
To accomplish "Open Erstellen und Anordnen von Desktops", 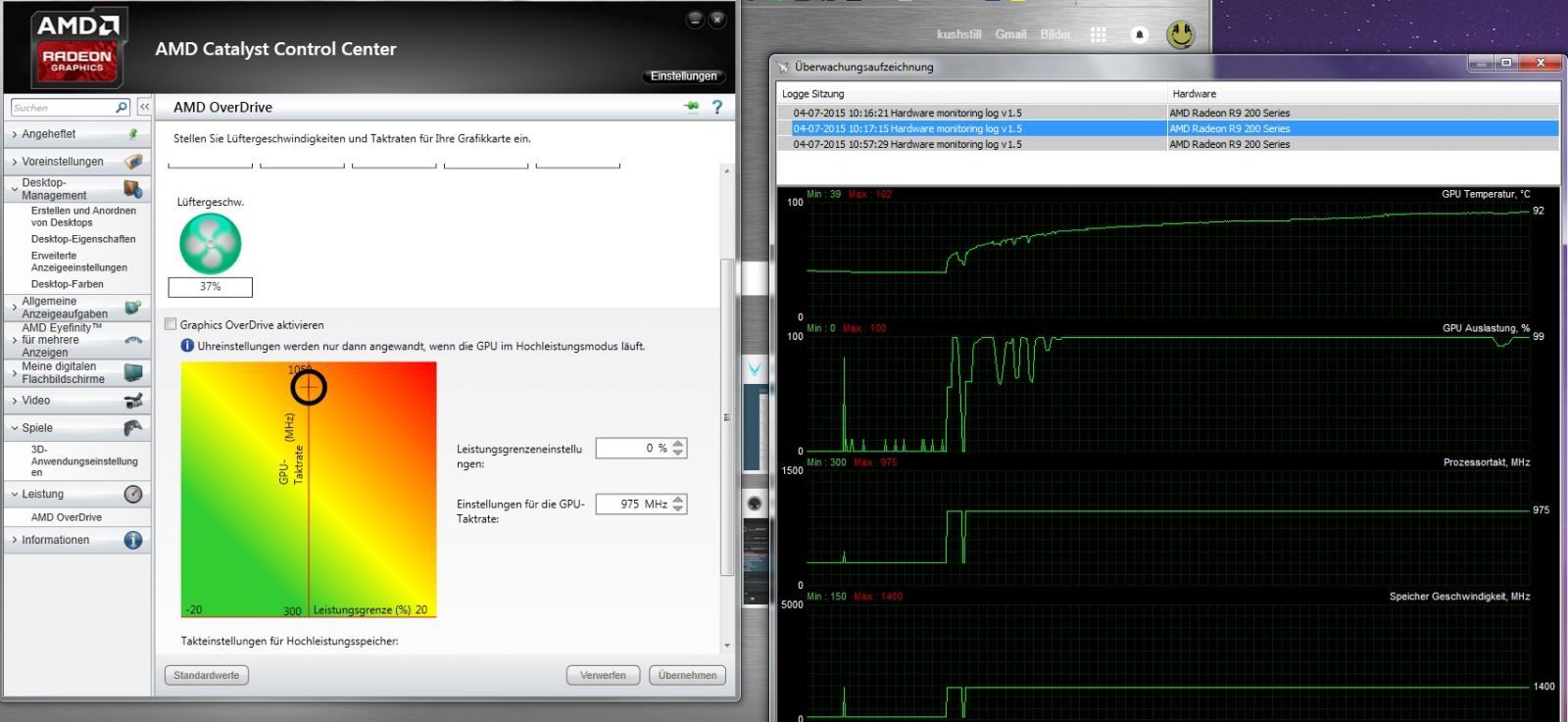I will tap(83, 217).
